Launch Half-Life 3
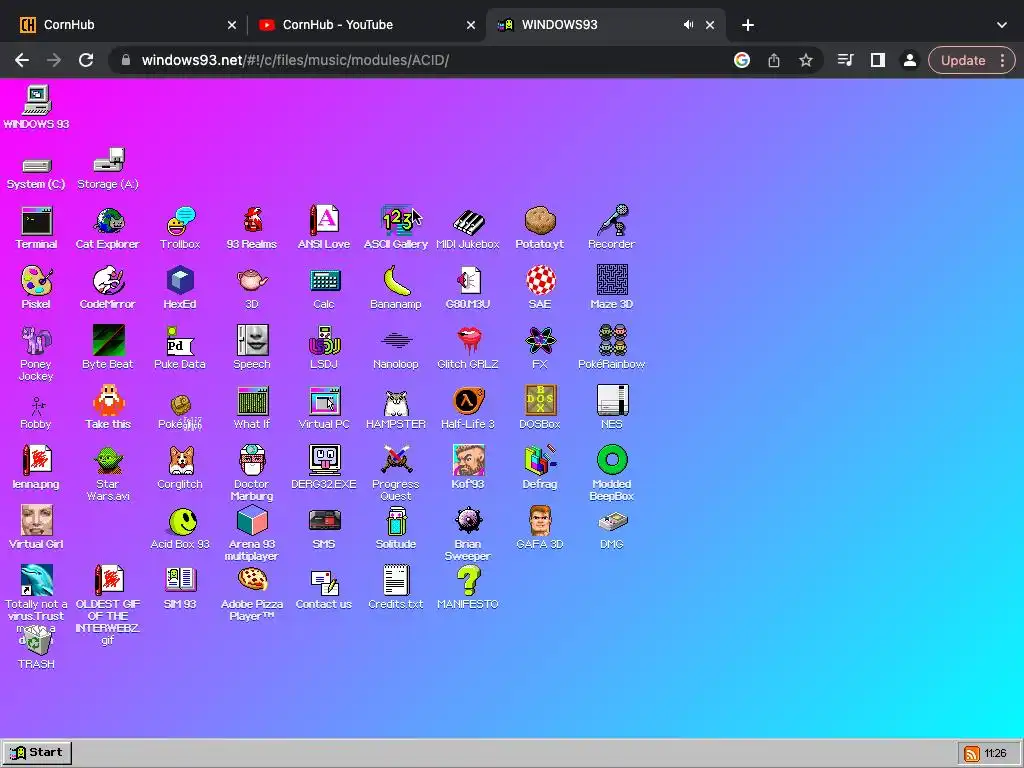The width and height of the screenshot is (1024, 768). coord(468,408)
